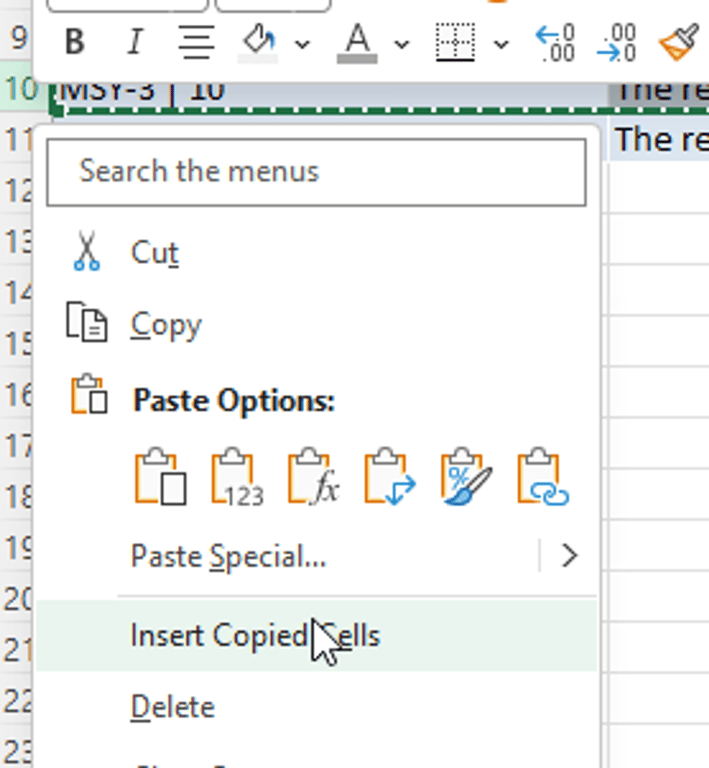Click the Increase Decimal icon
The height and width of the screenshot is (768, 709).
click(x=555, y=43)
